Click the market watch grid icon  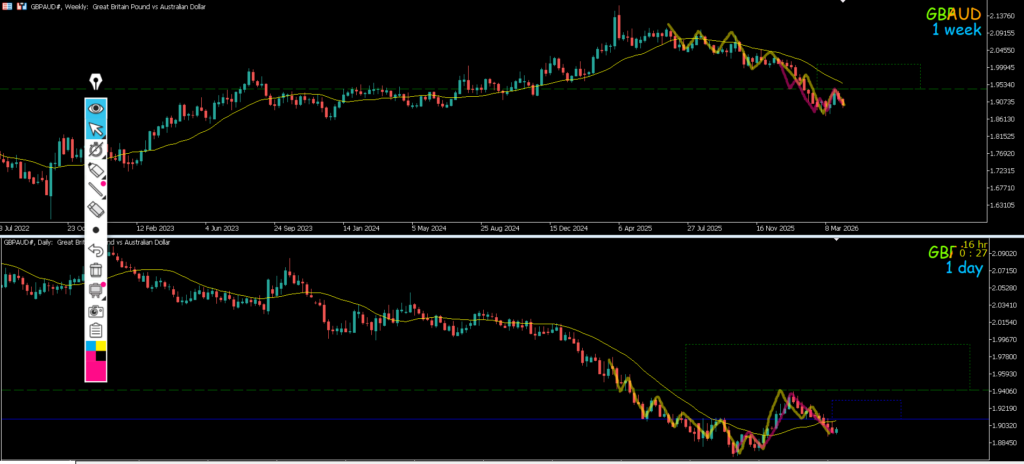pos(7,6)
